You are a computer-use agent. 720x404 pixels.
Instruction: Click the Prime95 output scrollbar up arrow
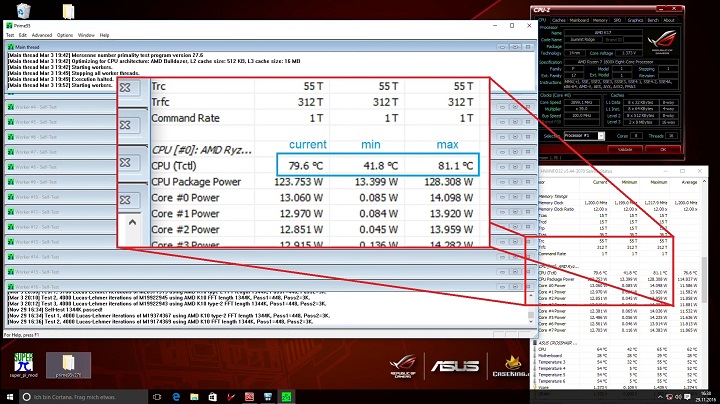point(531,296)
